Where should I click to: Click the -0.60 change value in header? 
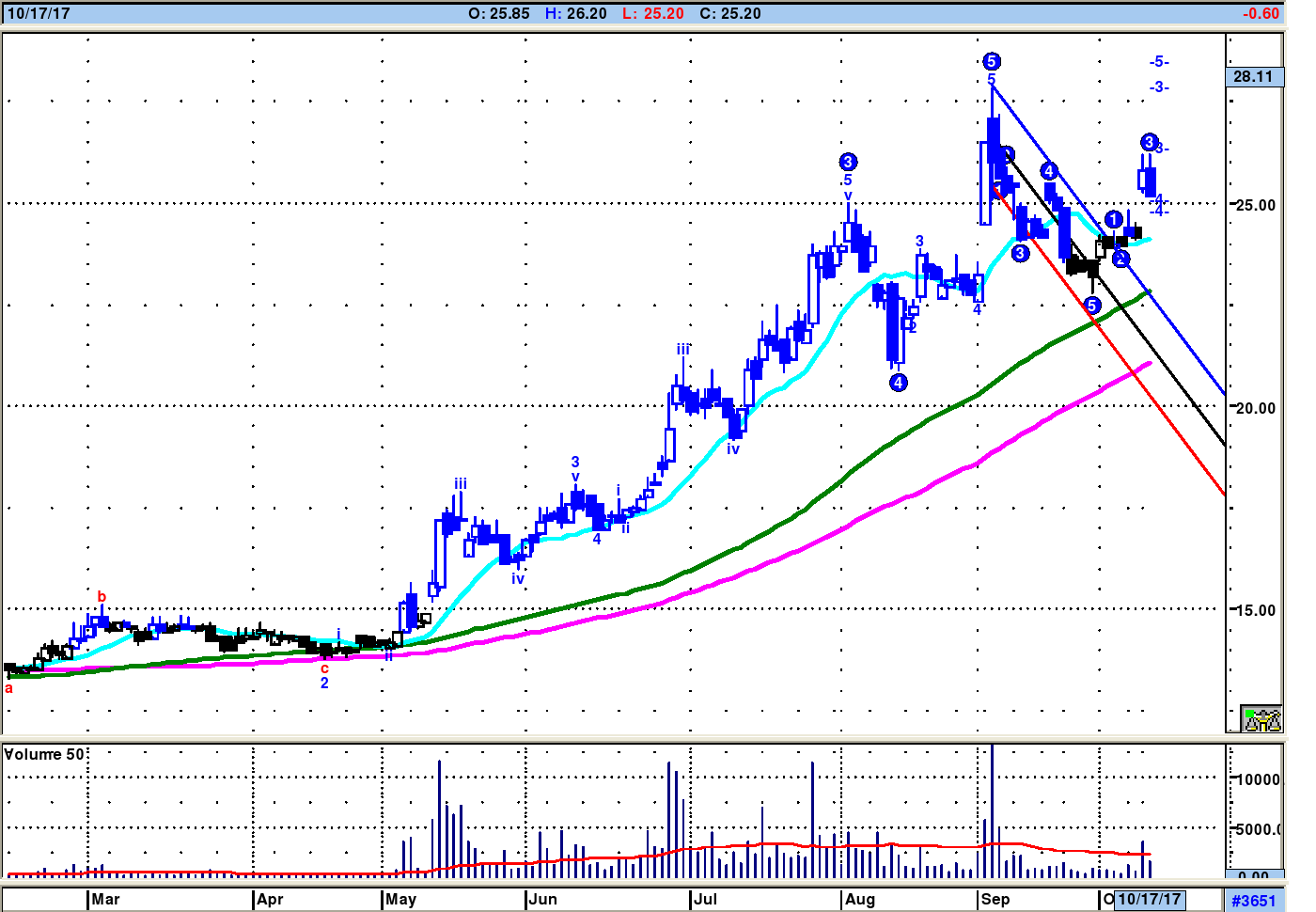pos(1261,14)
